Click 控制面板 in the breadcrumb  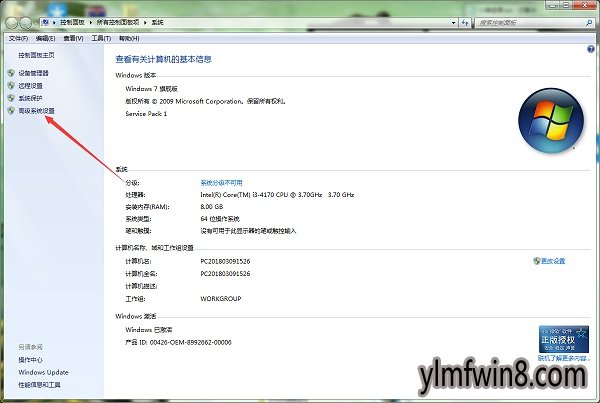[72, 23]
